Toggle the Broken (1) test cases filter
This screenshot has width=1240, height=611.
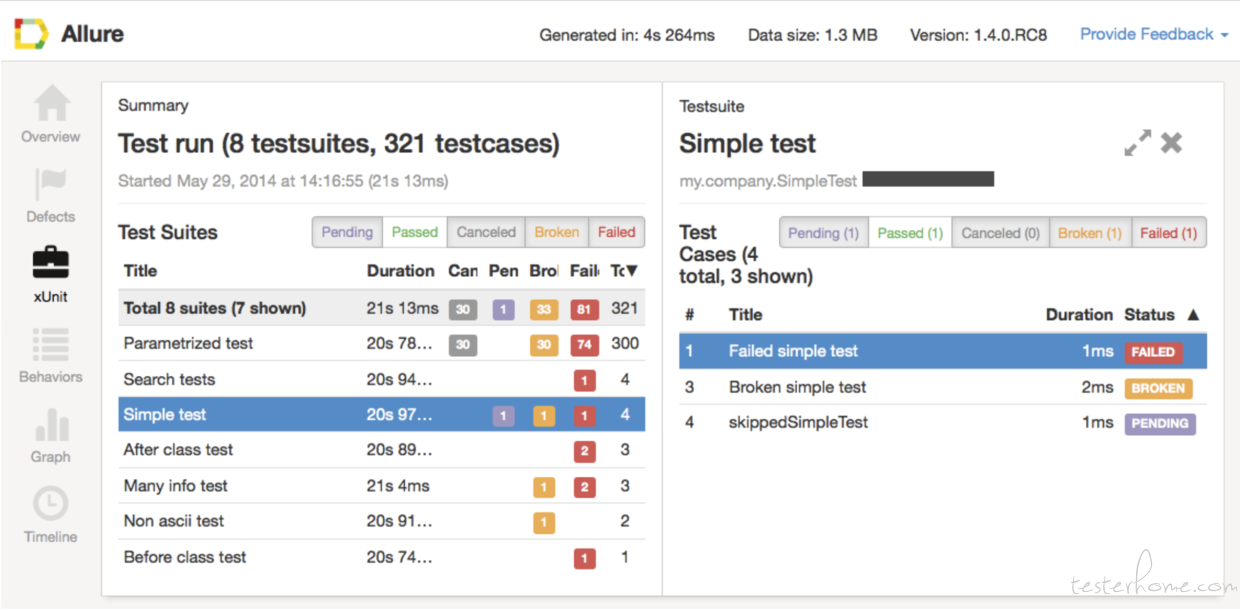point(1088,233)
